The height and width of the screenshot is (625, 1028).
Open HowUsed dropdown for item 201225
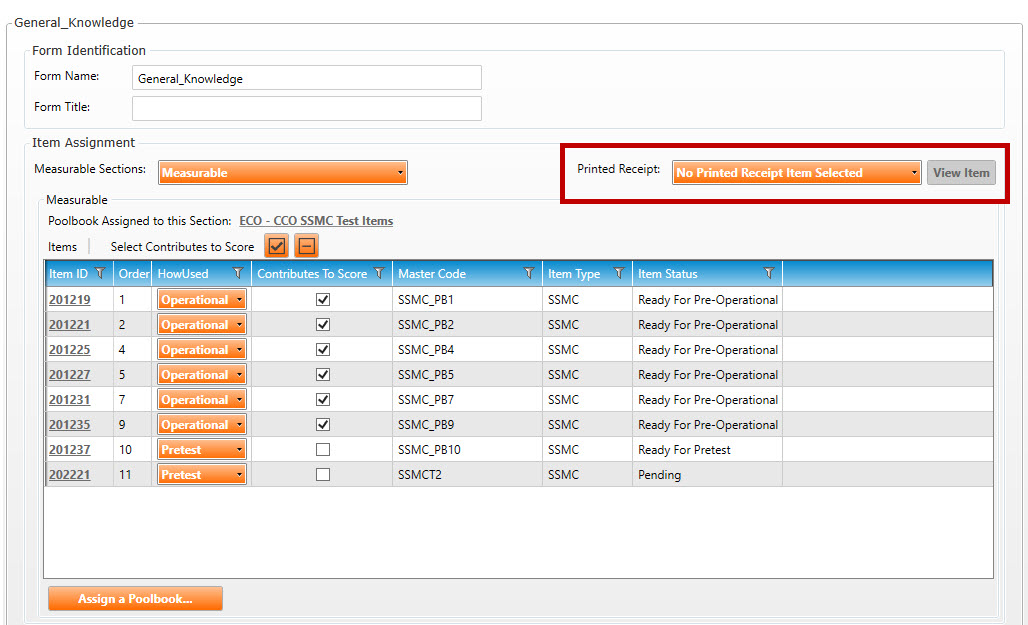point(201,350)
